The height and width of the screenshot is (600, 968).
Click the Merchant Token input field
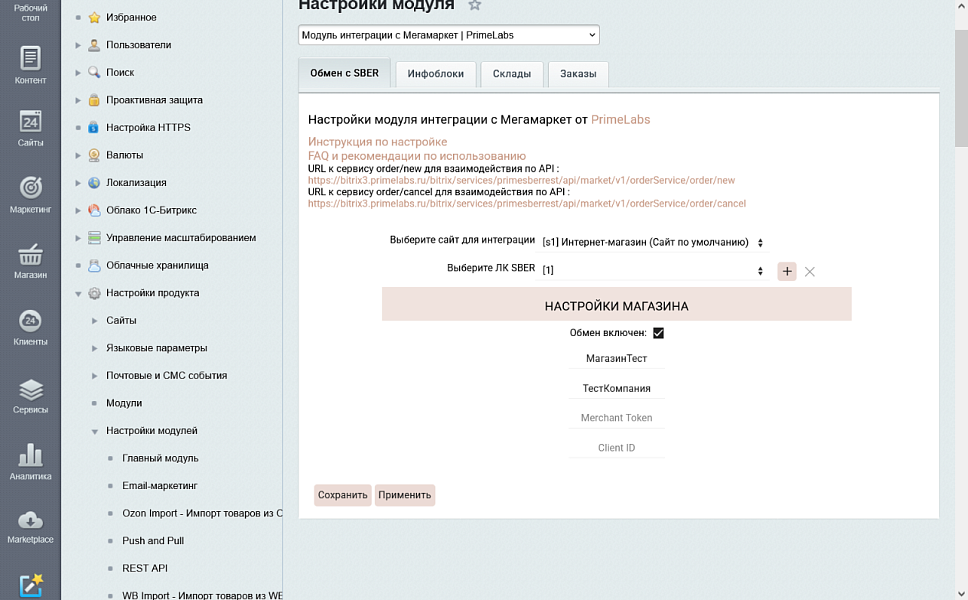pyautogui.click(x=615, y=418)
